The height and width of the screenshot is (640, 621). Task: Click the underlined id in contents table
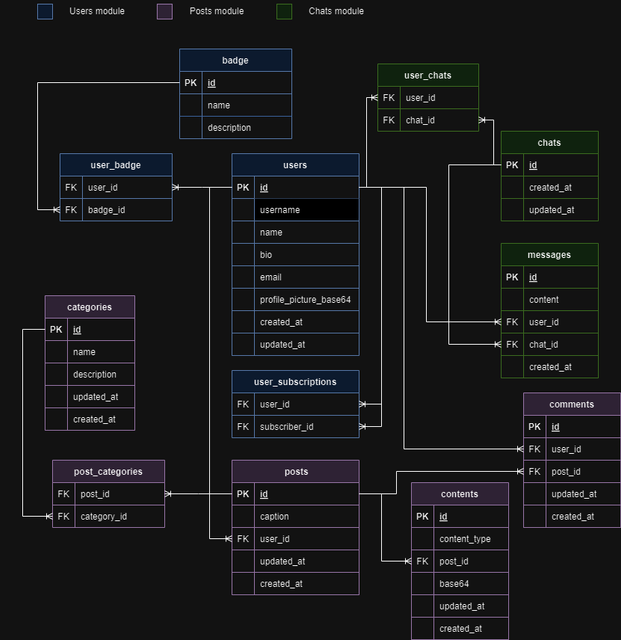pos(443,517)
